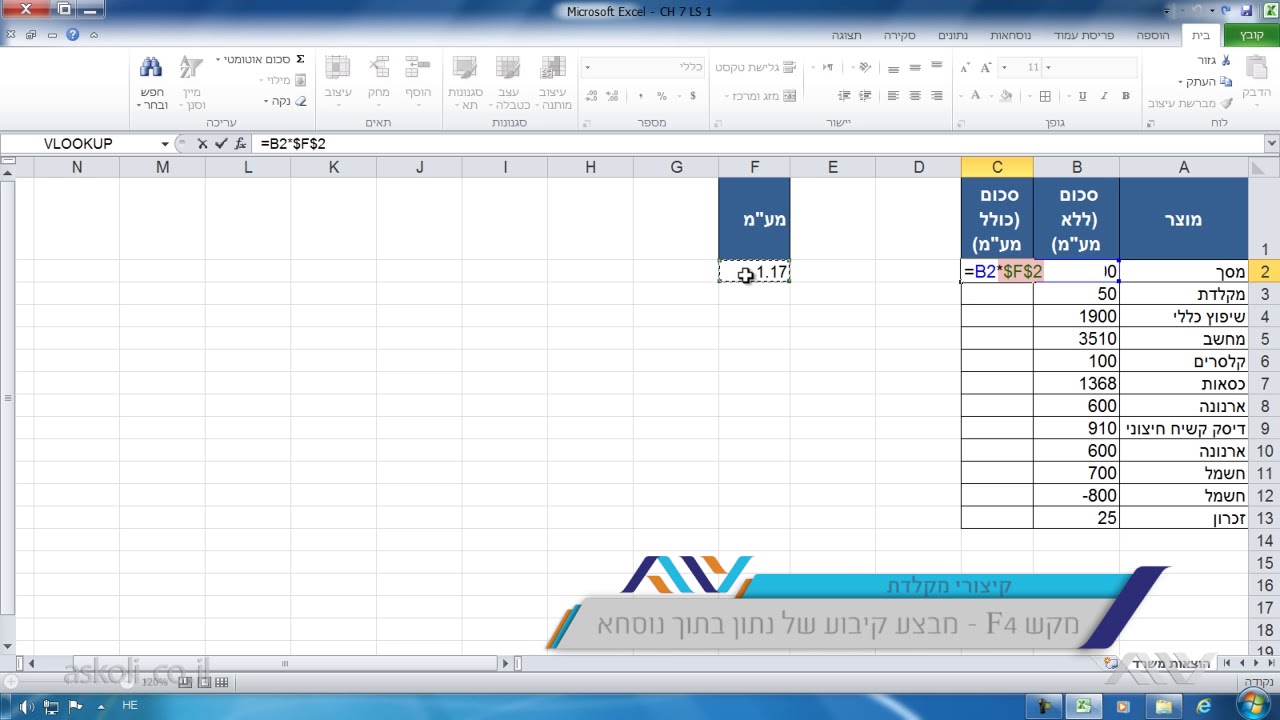
Task: Open the number format (כללי) dropdown
Action: pyautogui.click(x=588, y=67)
